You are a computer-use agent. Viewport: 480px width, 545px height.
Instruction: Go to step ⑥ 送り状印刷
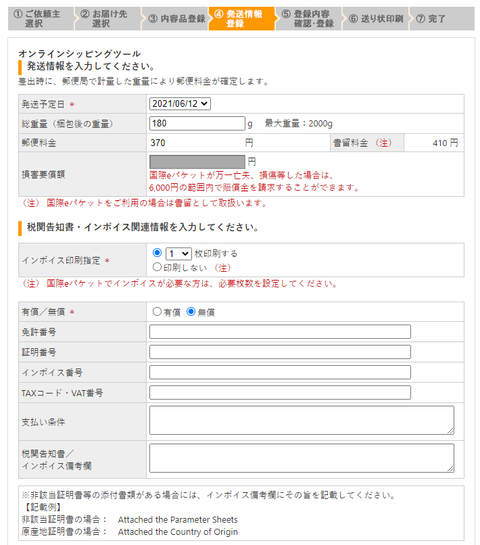(376, 18)
